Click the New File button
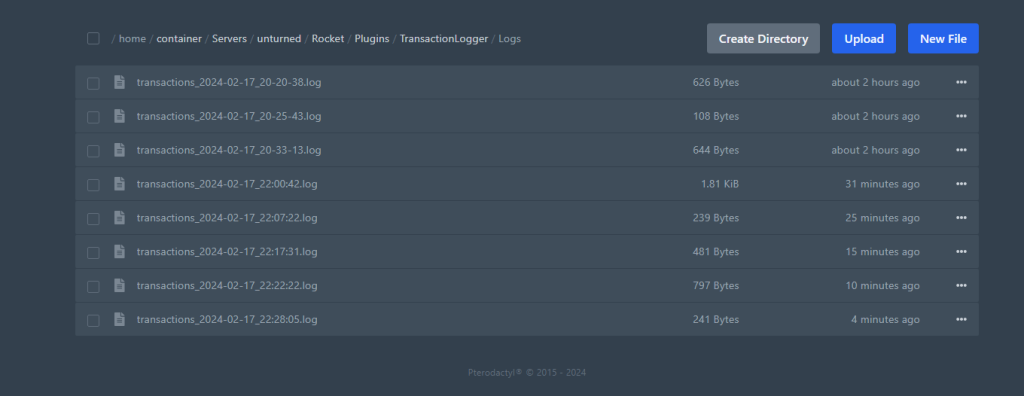 (943, 39)
